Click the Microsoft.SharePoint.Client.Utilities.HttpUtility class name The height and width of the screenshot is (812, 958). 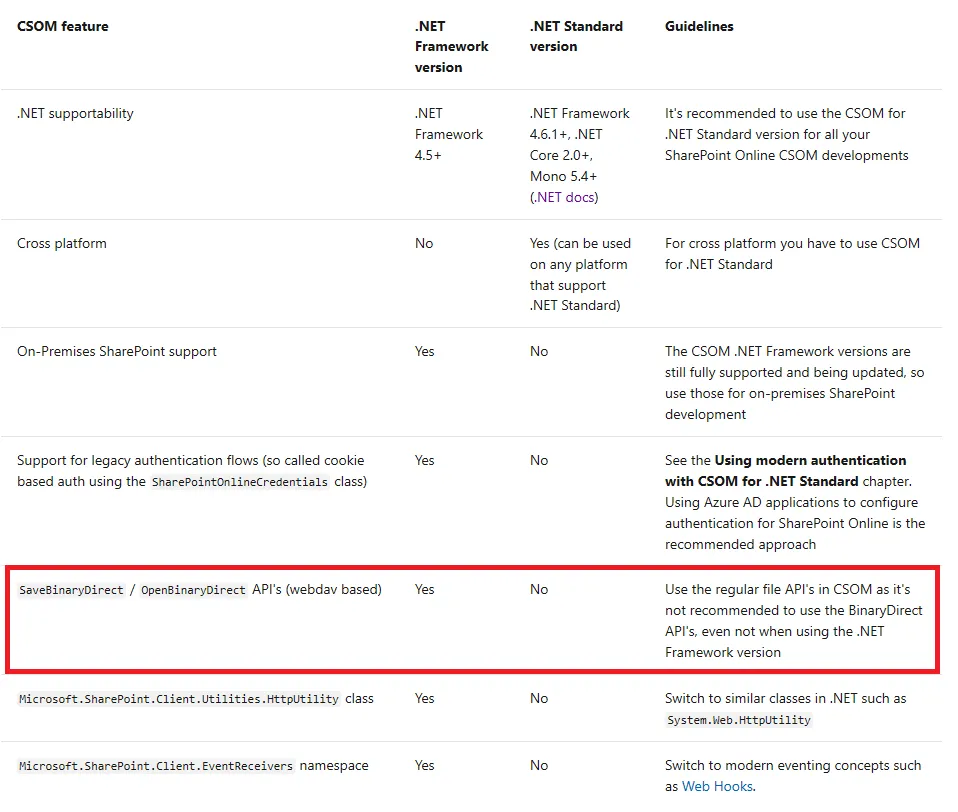pyautogui.click(x=179, y=699)
